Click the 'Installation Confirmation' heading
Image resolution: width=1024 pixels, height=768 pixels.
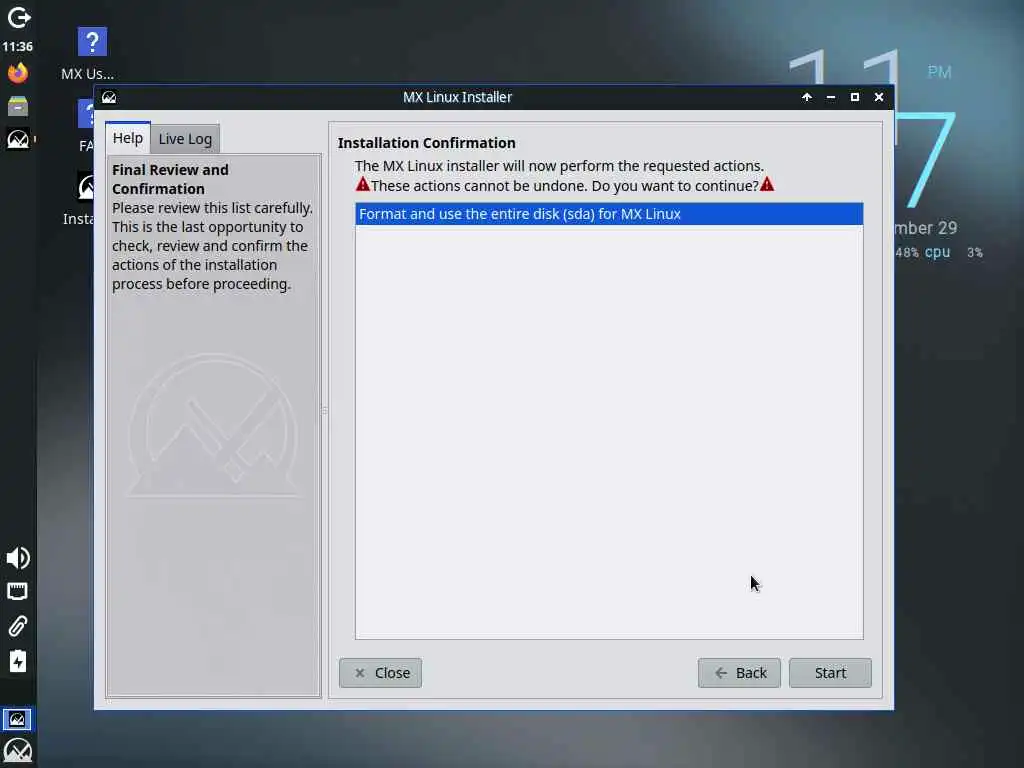pyautogui.click(x=426, y=142)
